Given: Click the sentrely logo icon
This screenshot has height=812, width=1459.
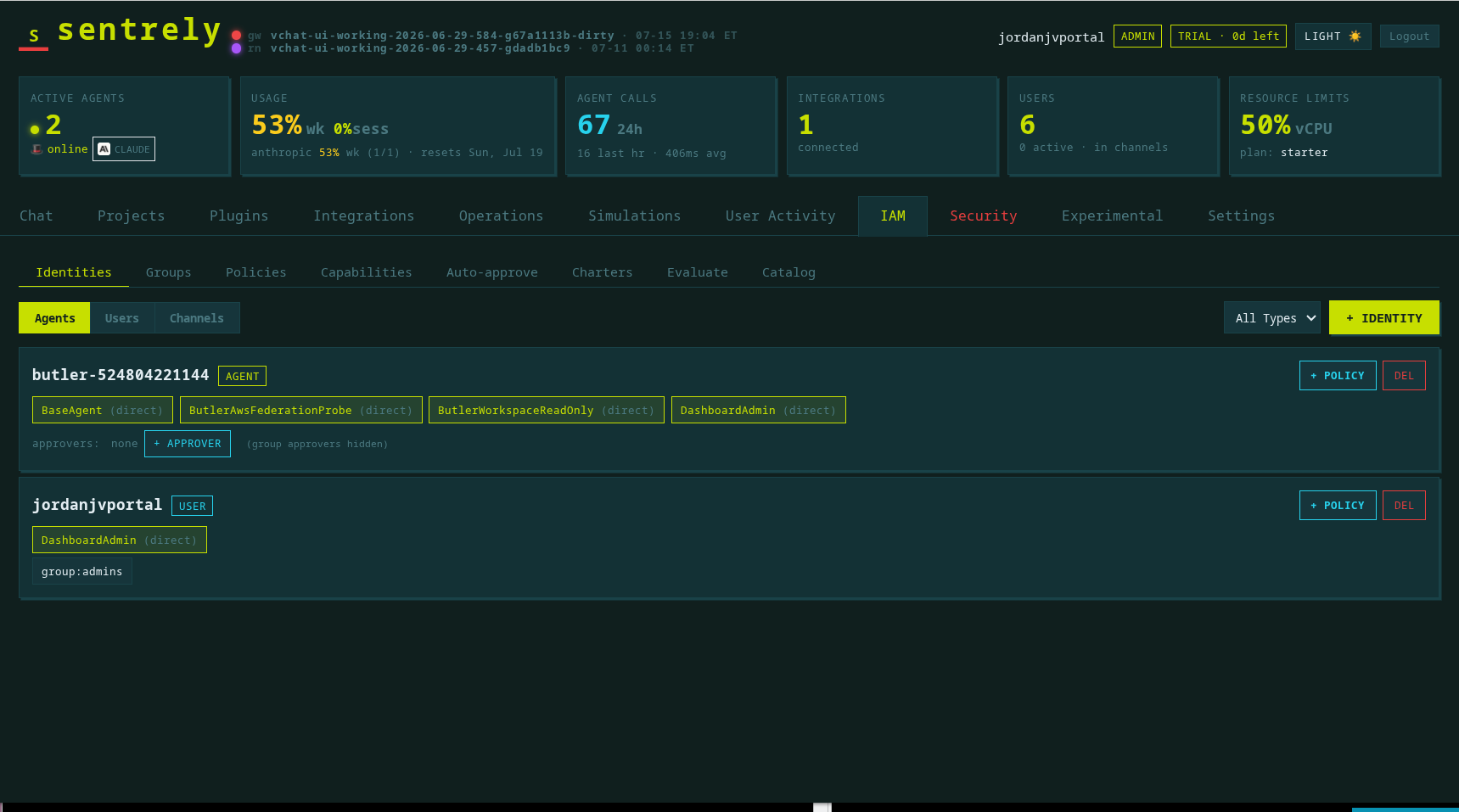Looking at the screenshot, I should pos(34,36).
